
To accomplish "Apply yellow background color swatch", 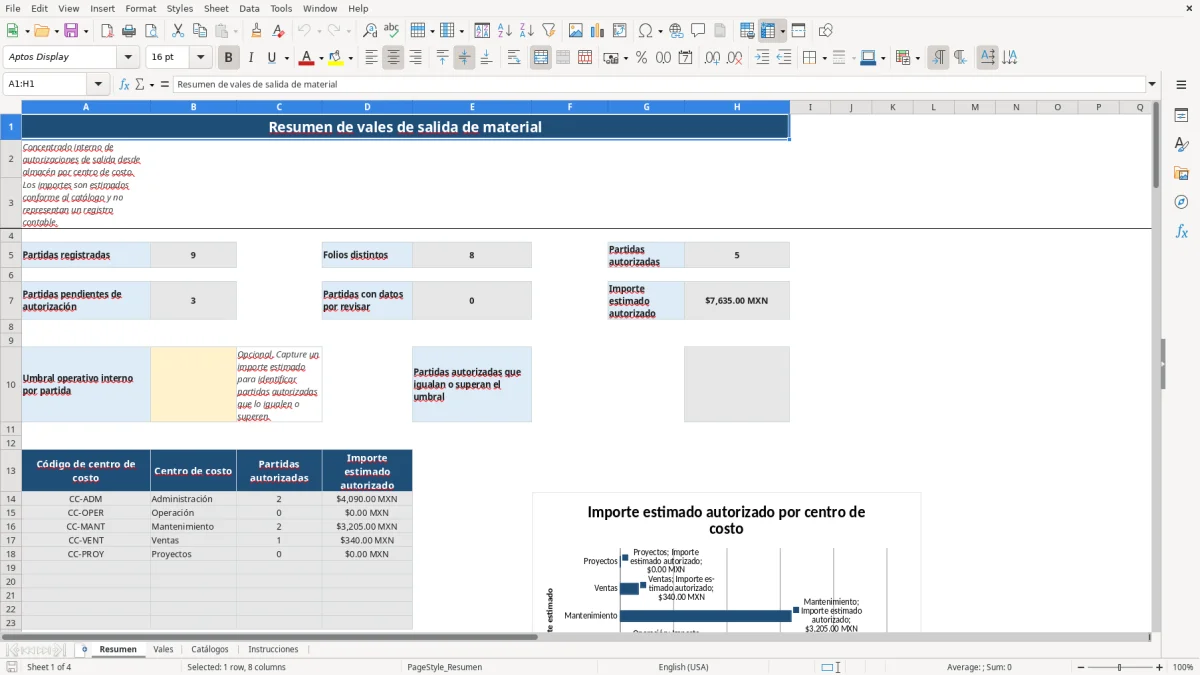I will (x=336, y=58).
